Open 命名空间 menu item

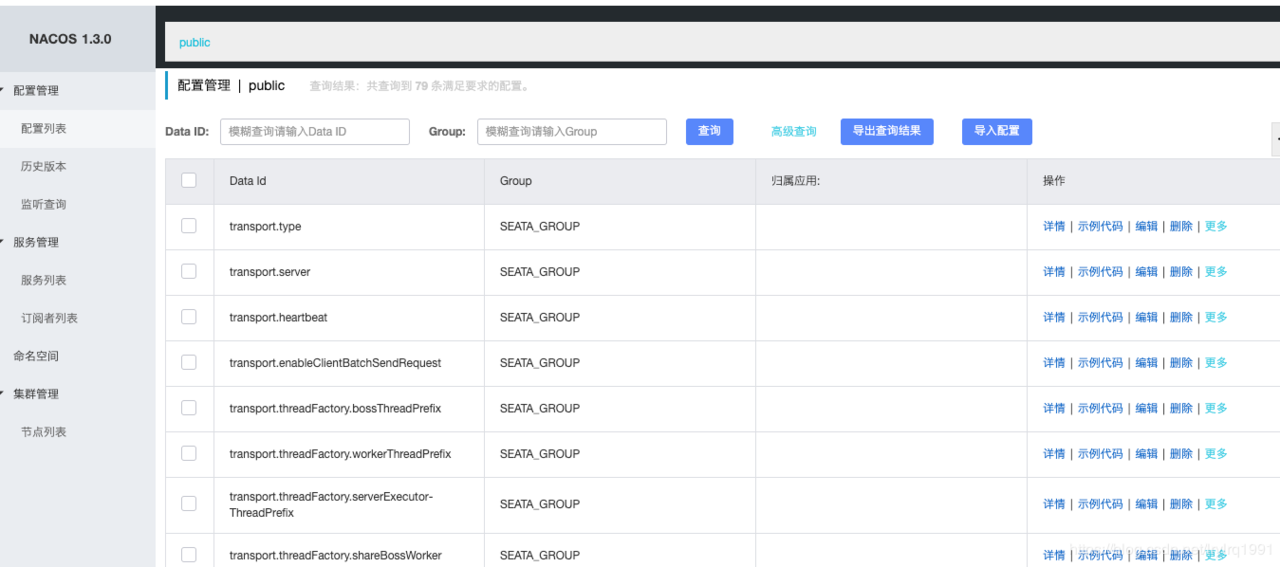[x=36, y=356]
